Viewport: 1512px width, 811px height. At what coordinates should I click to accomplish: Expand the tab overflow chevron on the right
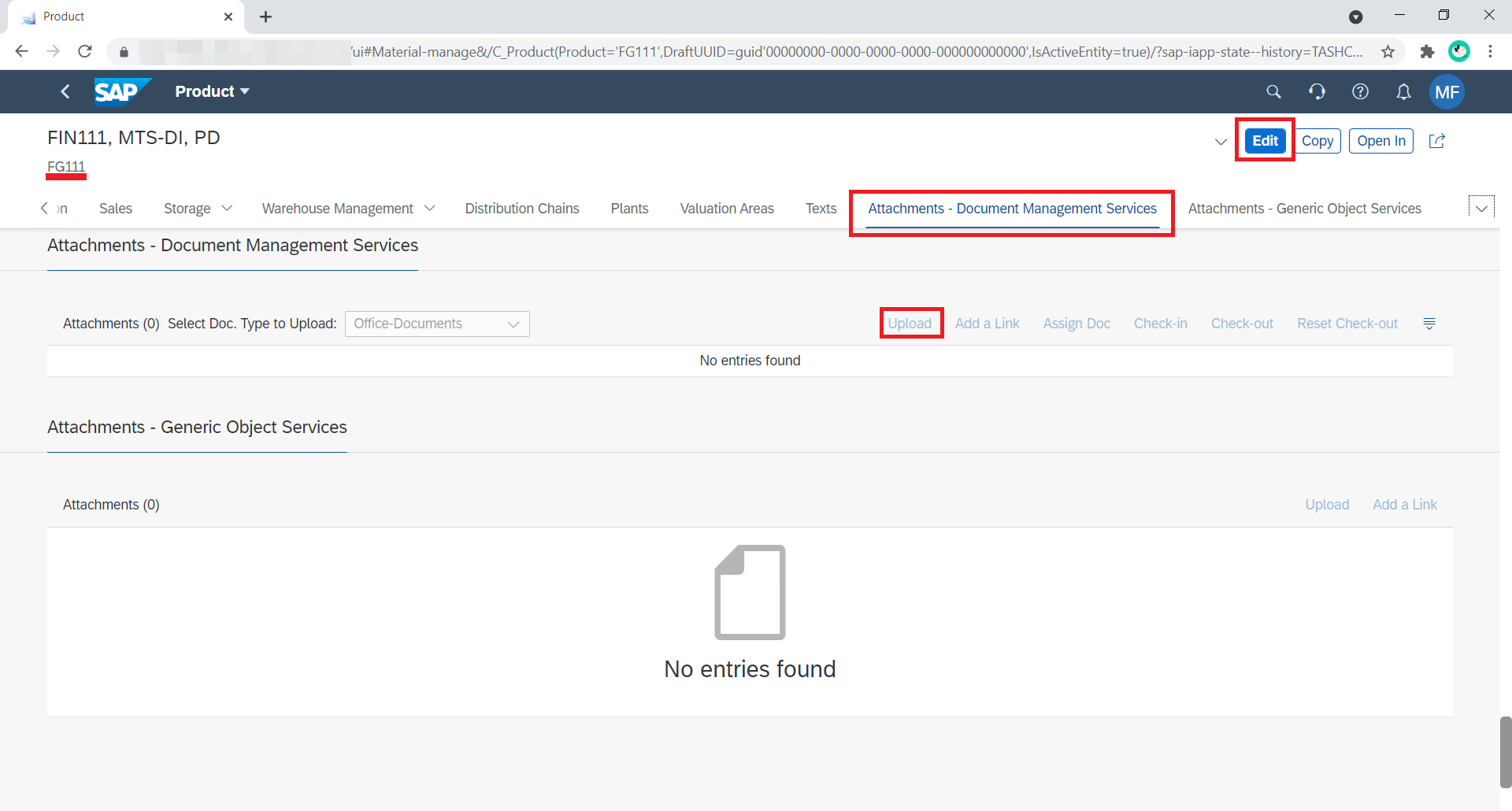pyautogui.click(x=1482, y=207)
